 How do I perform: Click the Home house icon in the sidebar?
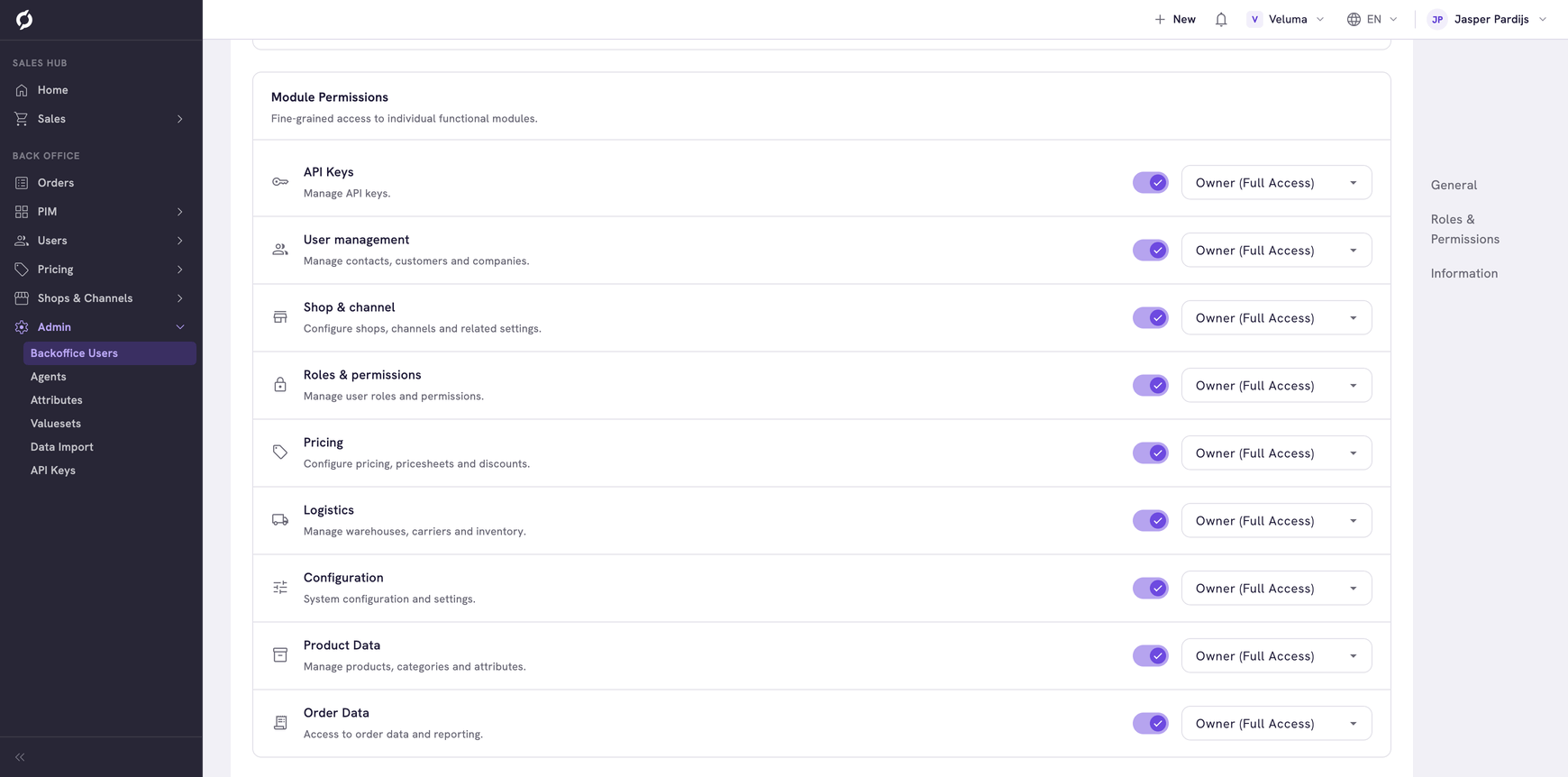coord(22,90)
